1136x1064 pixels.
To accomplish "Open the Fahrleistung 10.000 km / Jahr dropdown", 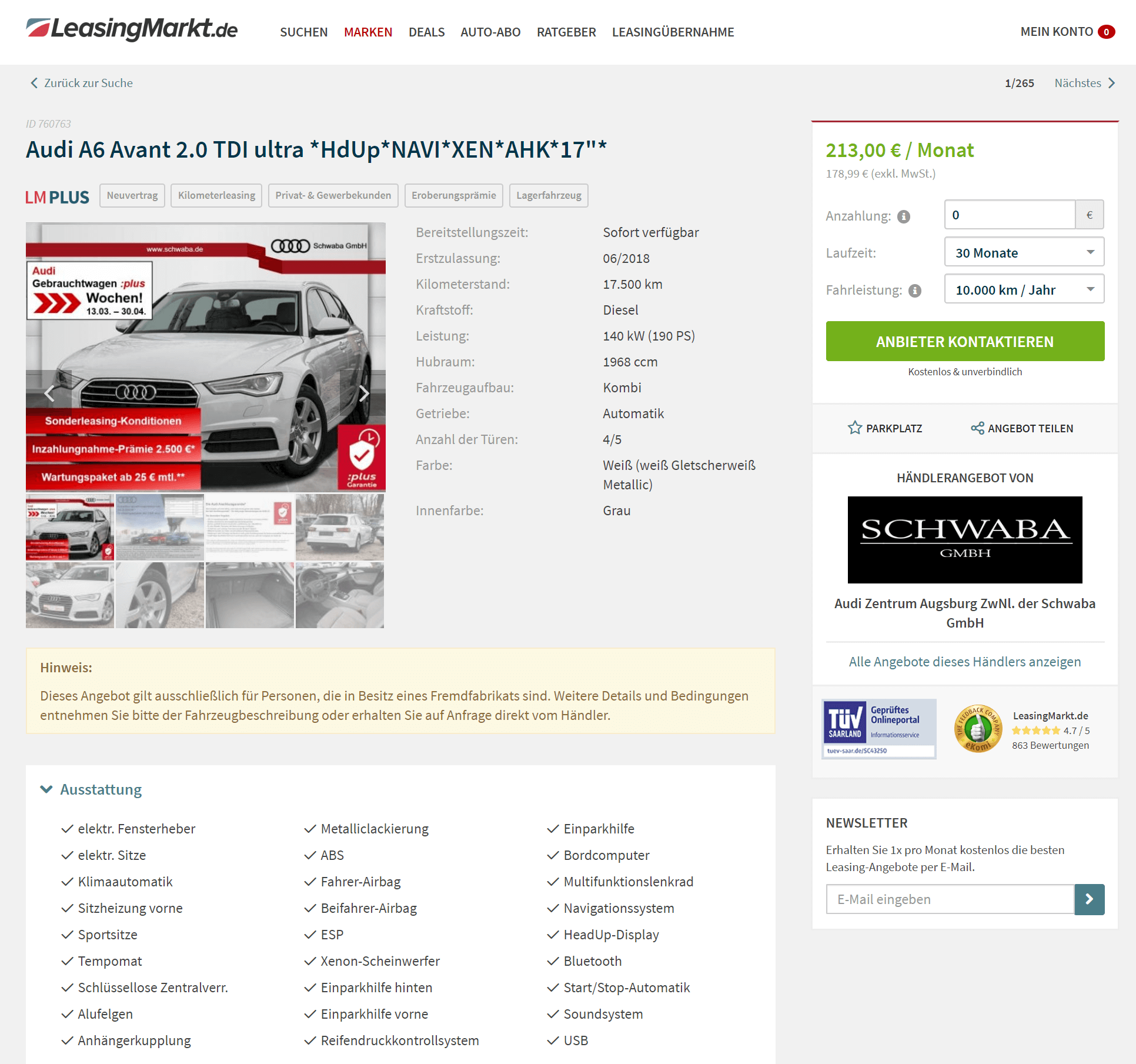I will point(1024,289).
